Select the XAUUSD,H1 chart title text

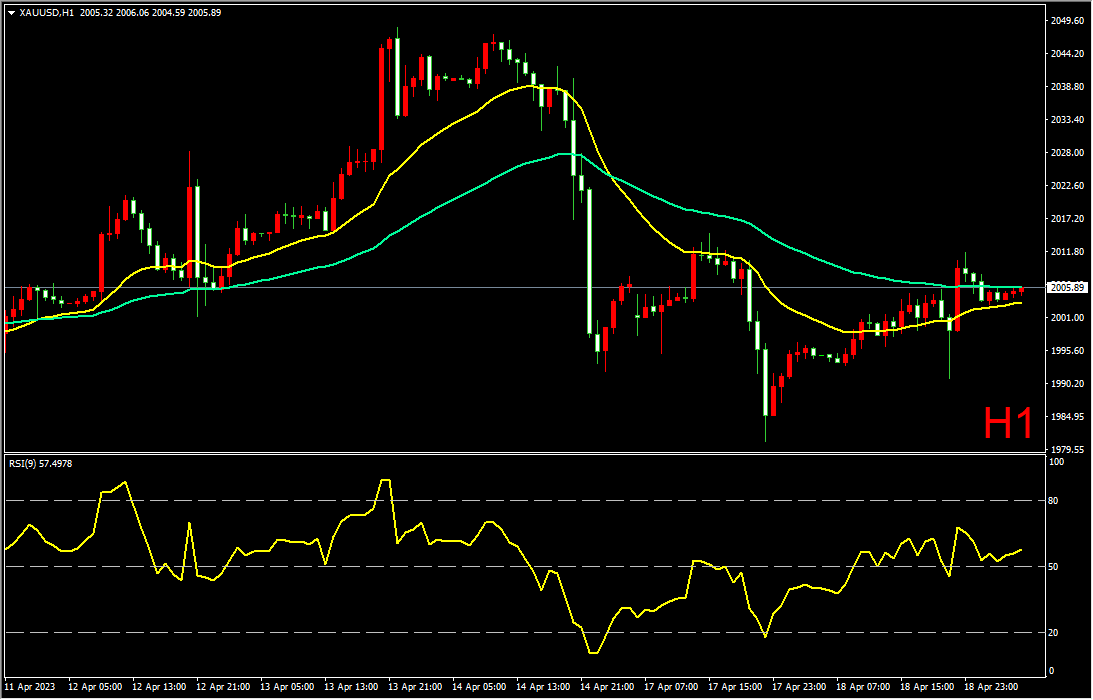[x=47, y=13]
